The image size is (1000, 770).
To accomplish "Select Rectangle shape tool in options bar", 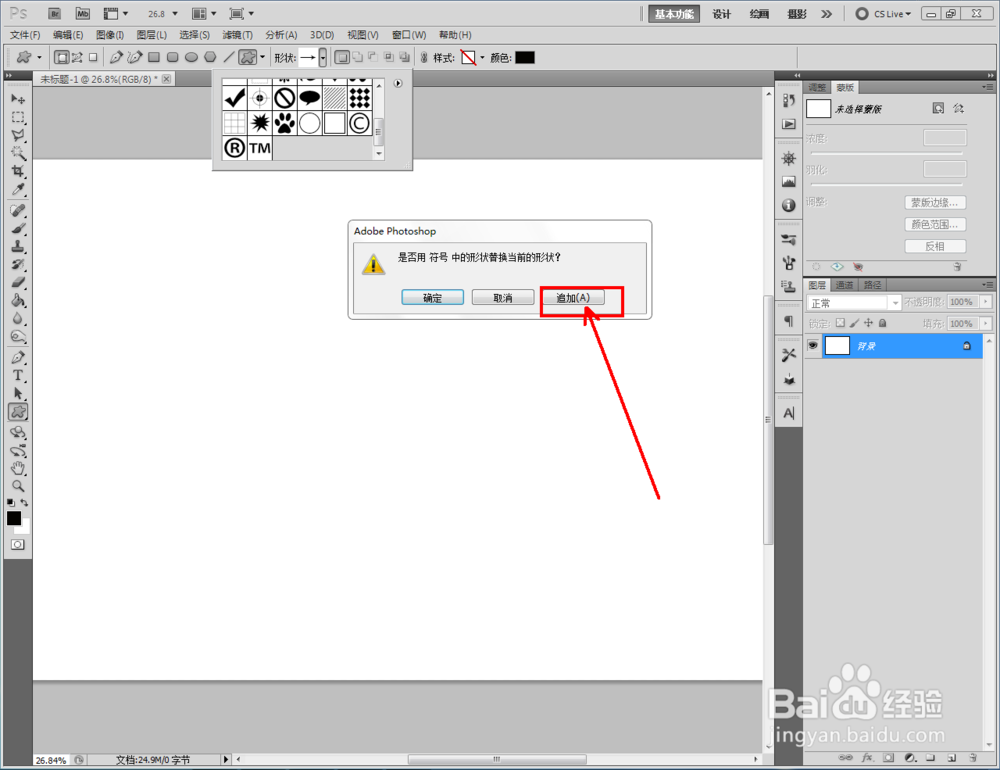I will (154, 57).
